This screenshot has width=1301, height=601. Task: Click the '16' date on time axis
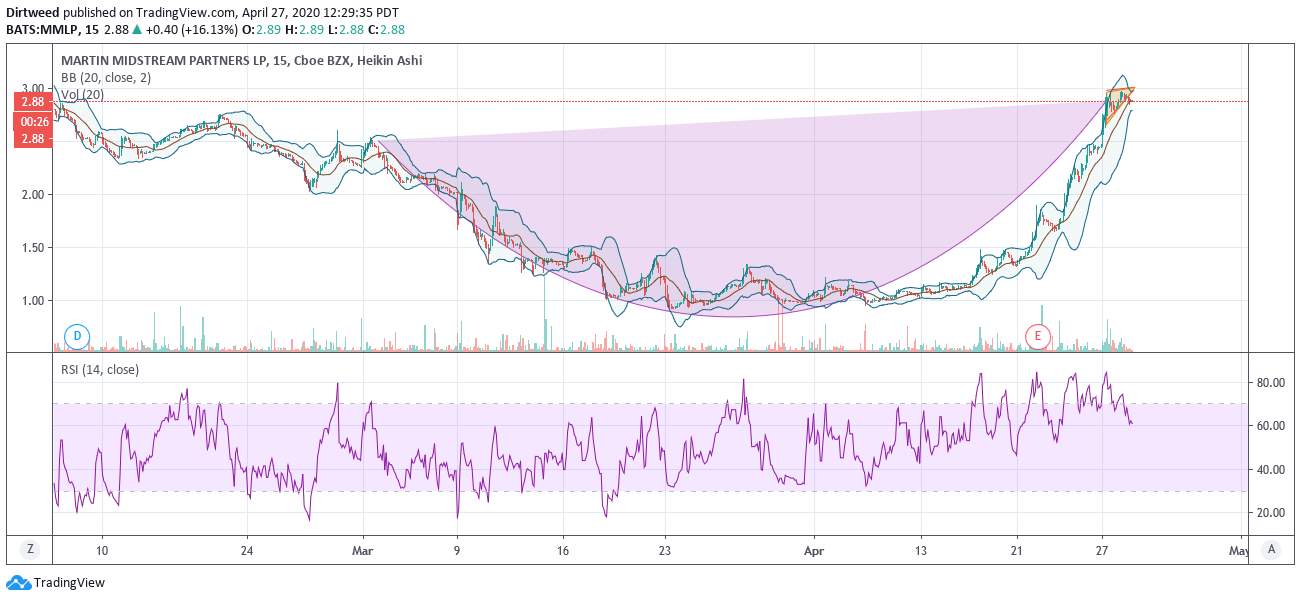[563, 550]
